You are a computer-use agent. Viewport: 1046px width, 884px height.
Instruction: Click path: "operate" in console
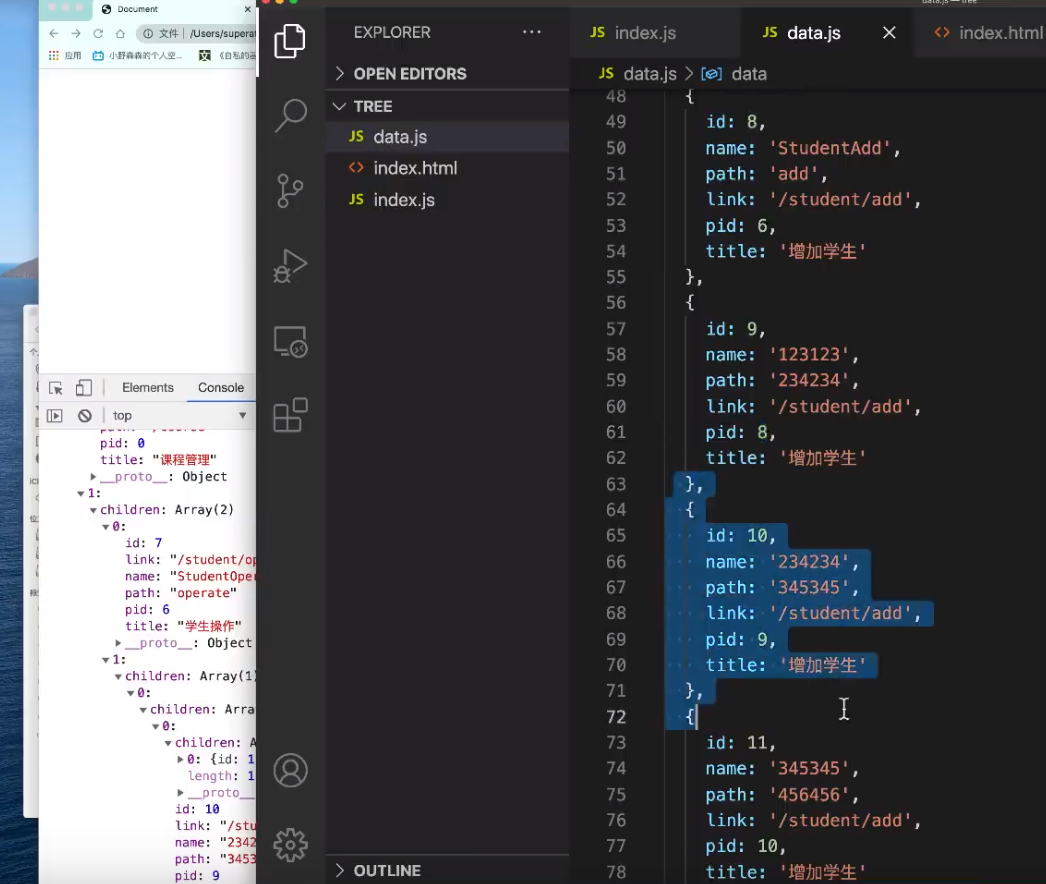181,592
